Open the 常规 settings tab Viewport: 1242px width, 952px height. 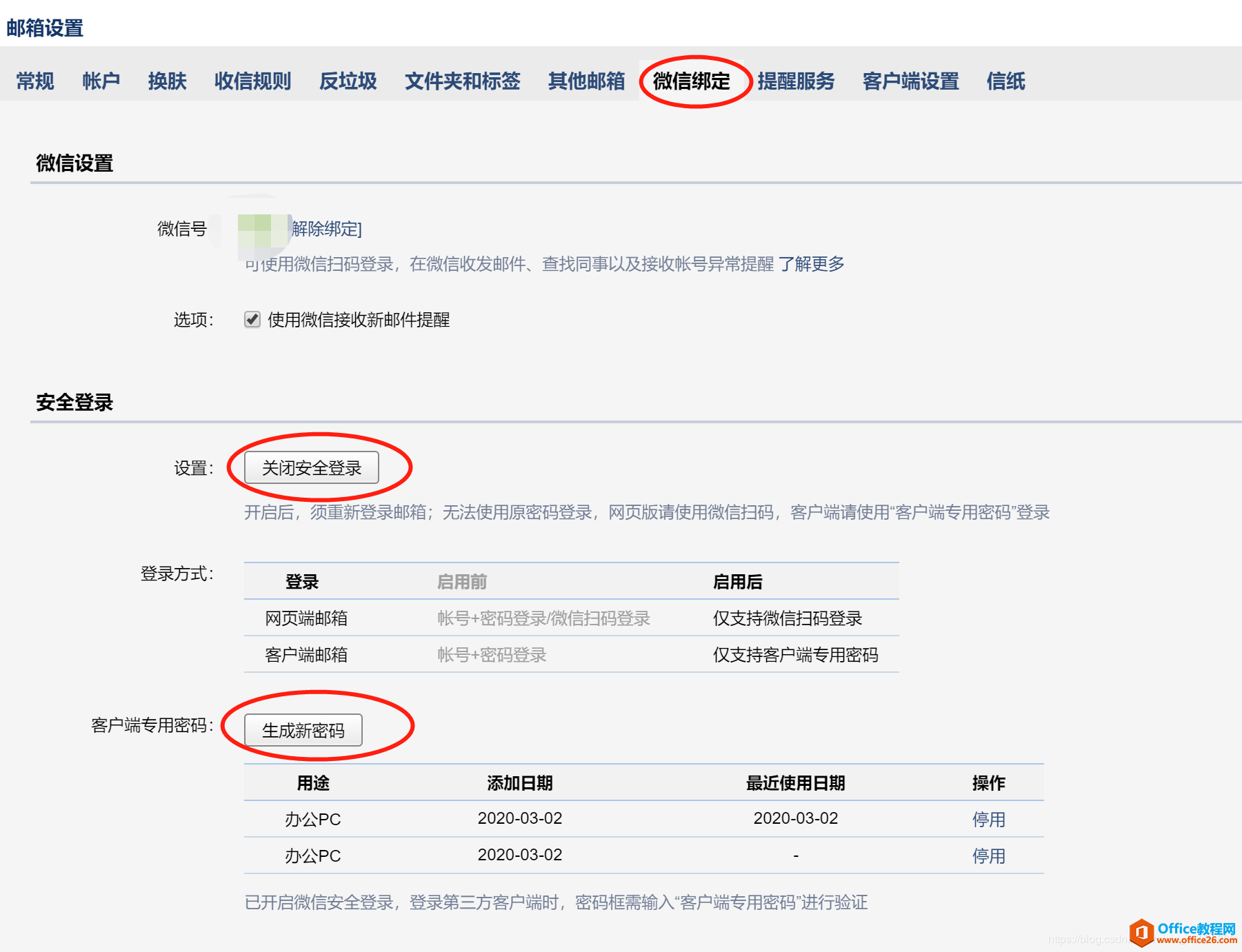pyautogui.click(x=35, y=81)
